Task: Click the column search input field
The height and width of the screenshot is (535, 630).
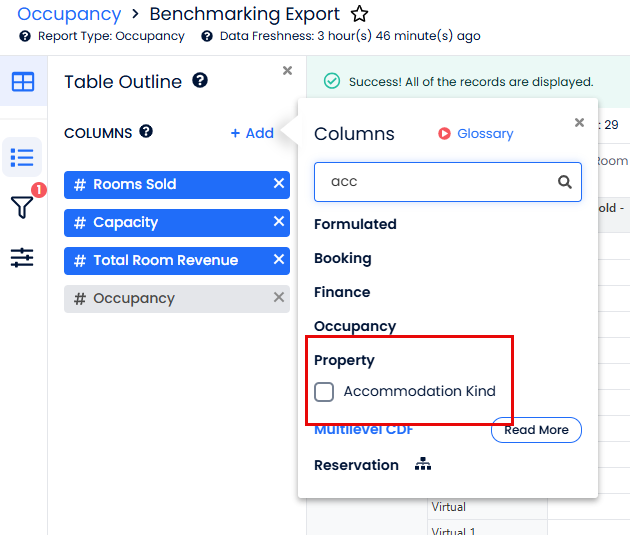Action: [x=435, y=182]
